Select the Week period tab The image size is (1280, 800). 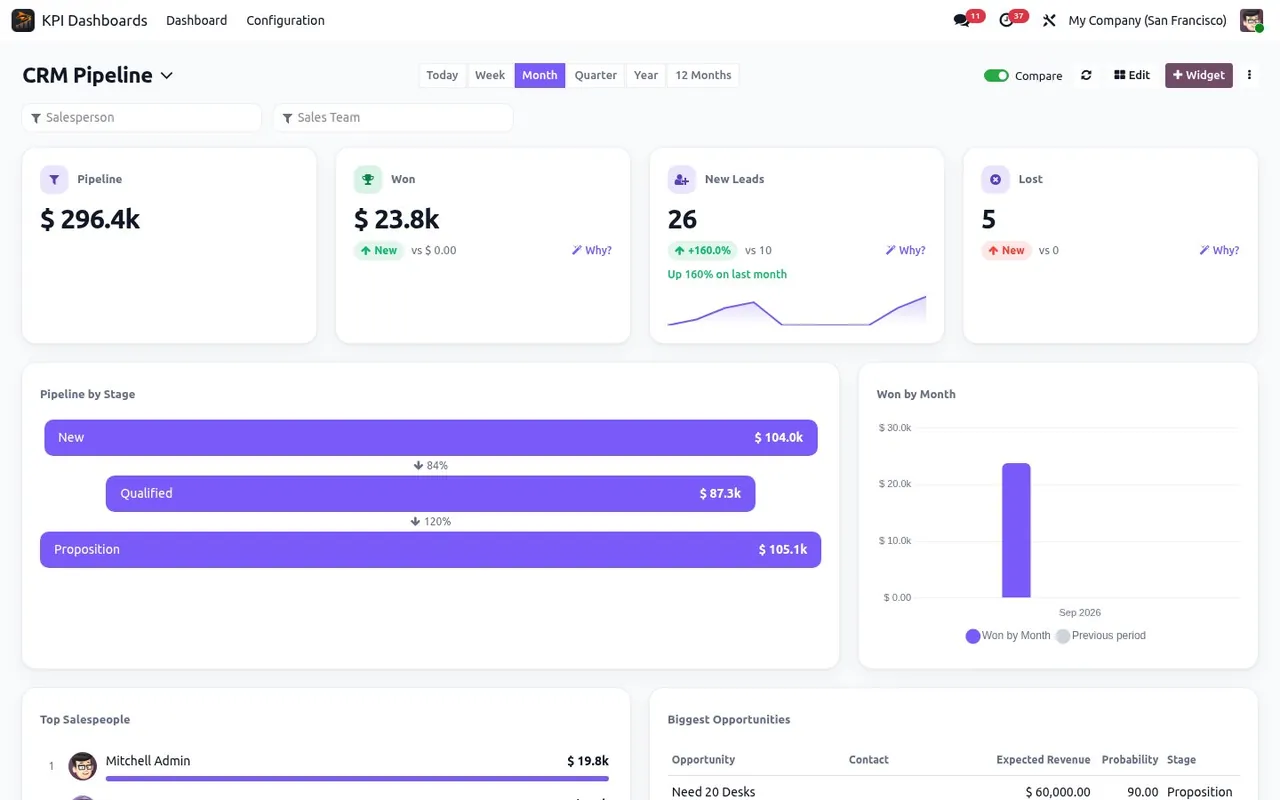[x=490, y=75]
